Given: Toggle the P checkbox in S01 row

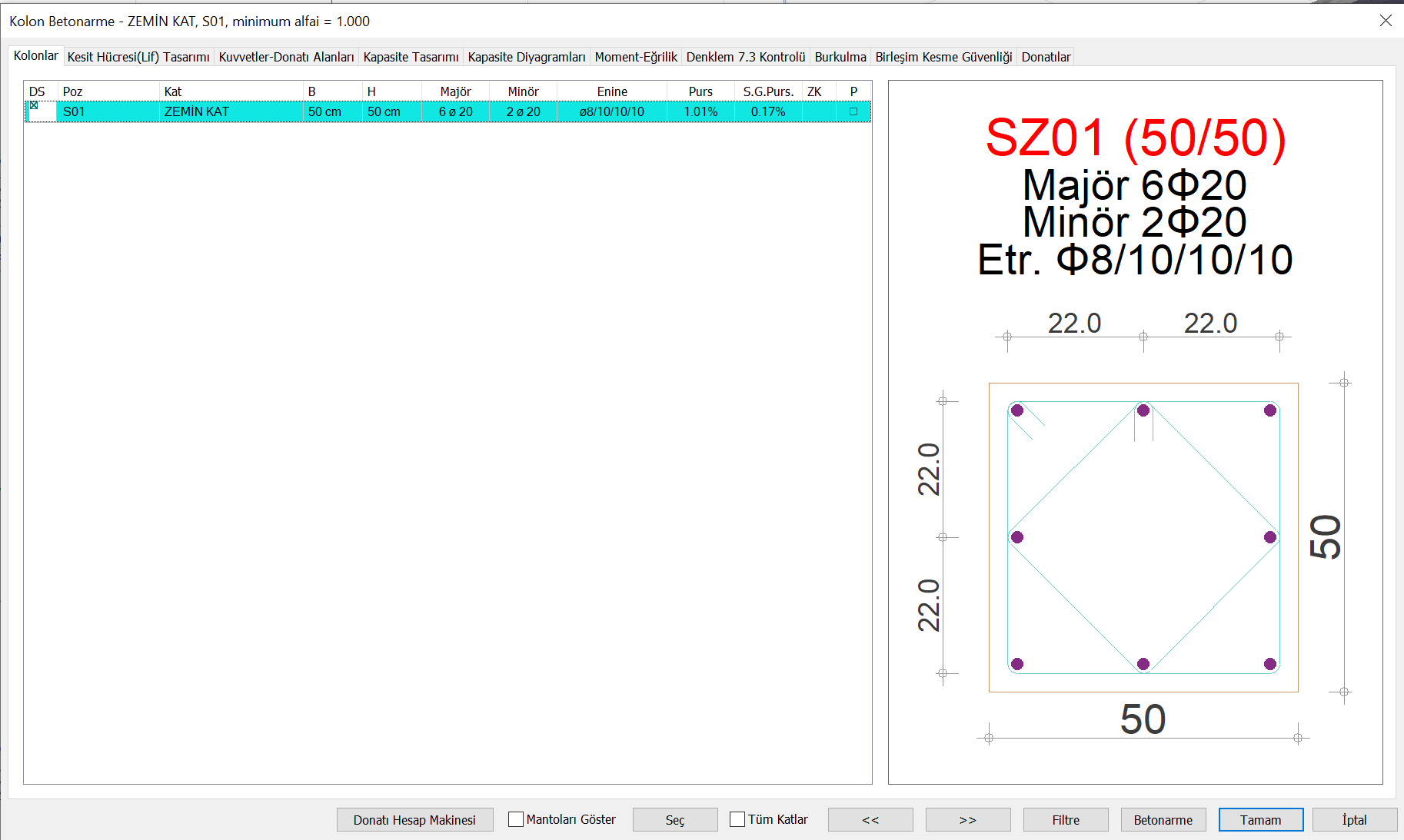Looking at the screenshot, I should tap(853, 111).
